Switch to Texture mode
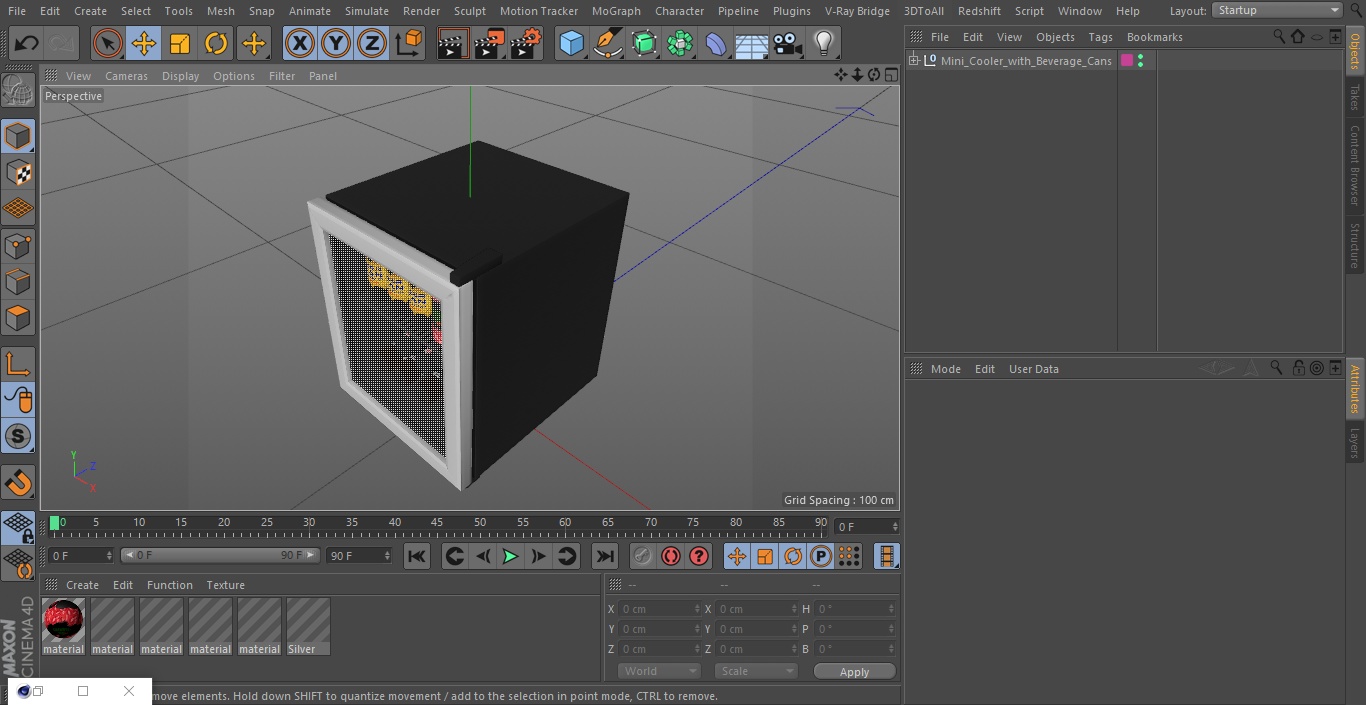The image size is (1366, 705). (x=18, y=172)
